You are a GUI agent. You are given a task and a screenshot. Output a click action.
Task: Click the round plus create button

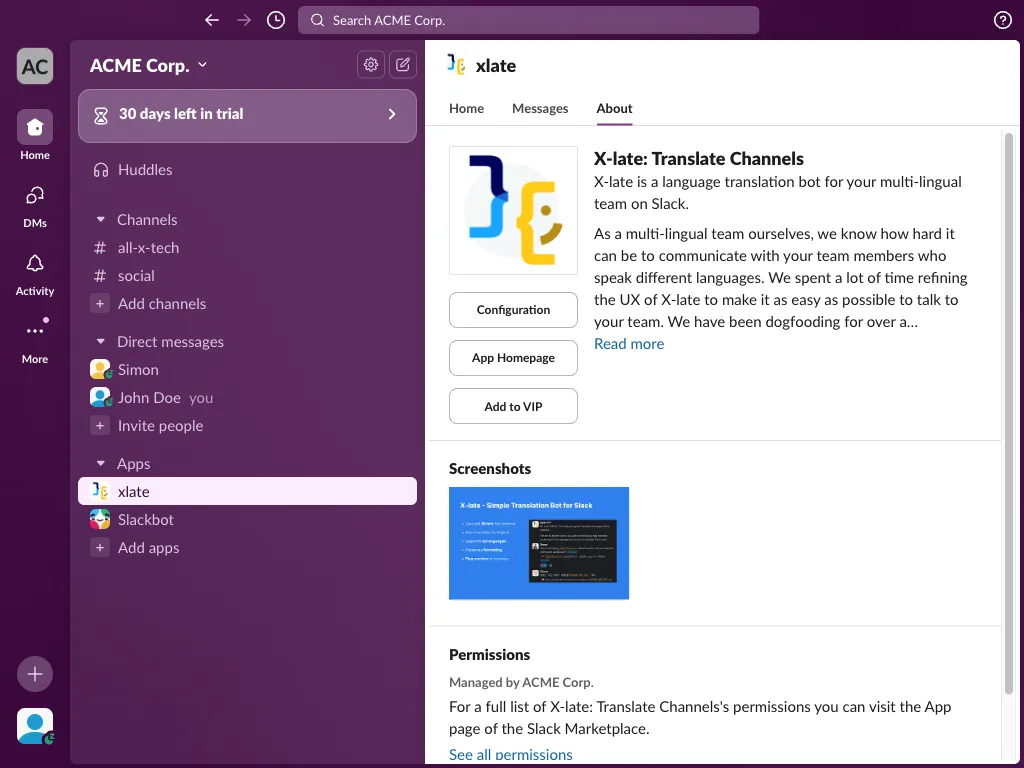coord(35,674)
